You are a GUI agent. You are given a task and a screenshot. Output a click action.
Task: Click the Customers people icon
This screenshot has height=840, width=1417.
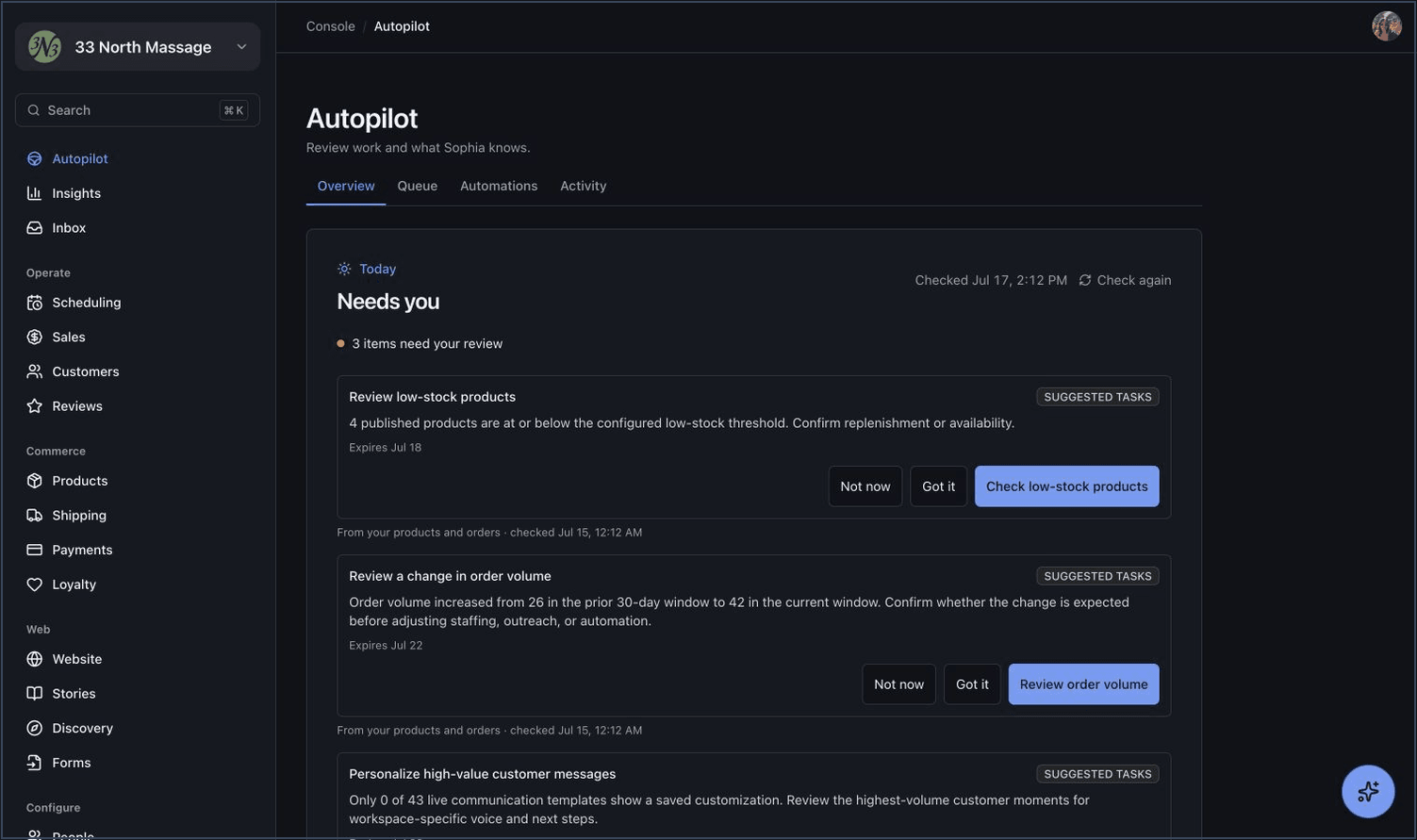(x=35, y=371)
